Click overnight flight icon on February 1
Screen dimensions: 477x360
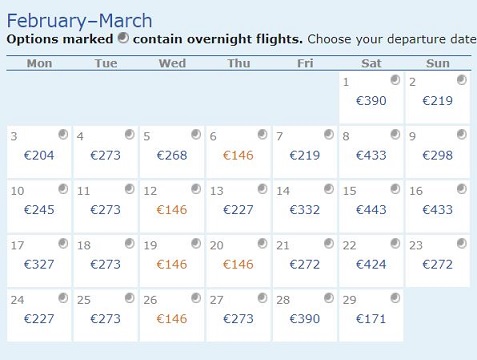point(395,80)
